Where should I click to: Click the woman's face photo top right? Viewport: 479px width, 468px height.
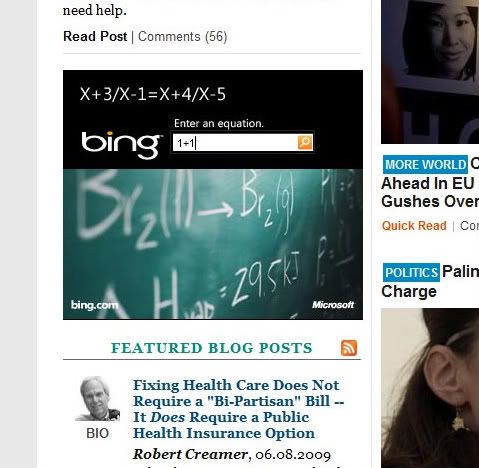430,72
